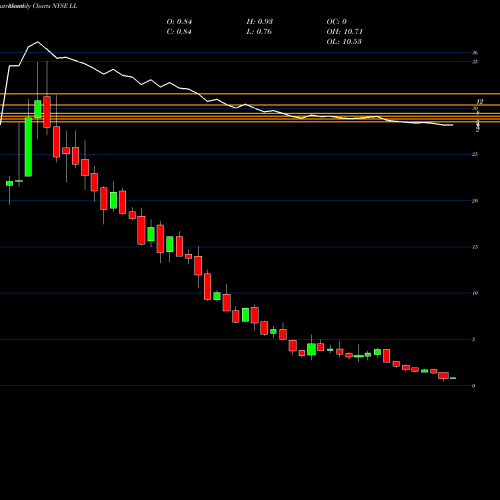The image size is (500, 500).
Task: Click the 20 price axis label
Action: tap(475, 201)
